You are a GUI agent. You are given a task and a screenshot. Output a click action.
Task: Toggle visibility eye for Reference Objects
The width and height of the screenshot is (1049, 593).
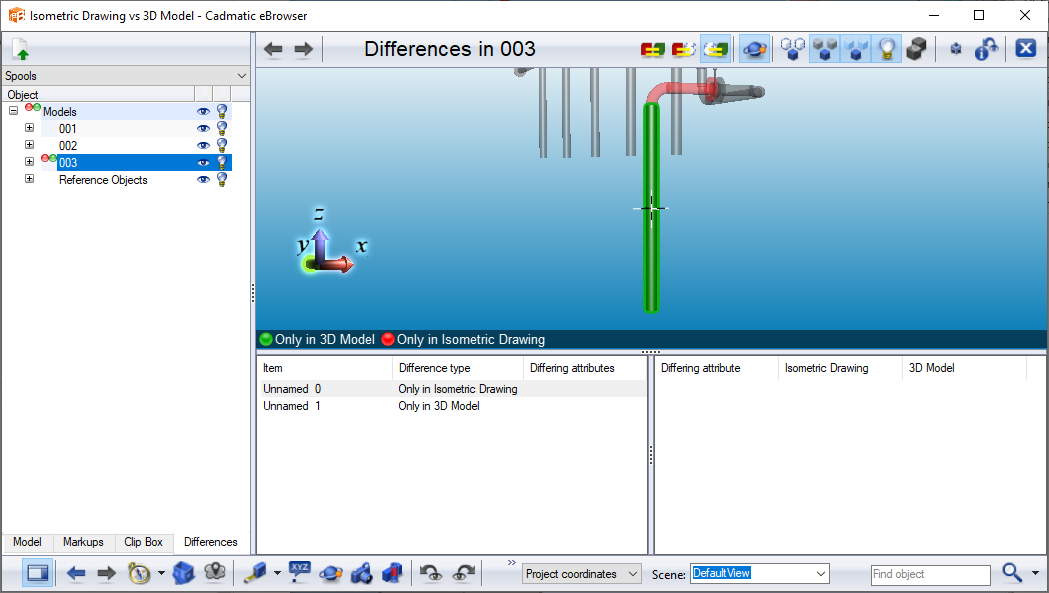(x=204, y=180)
